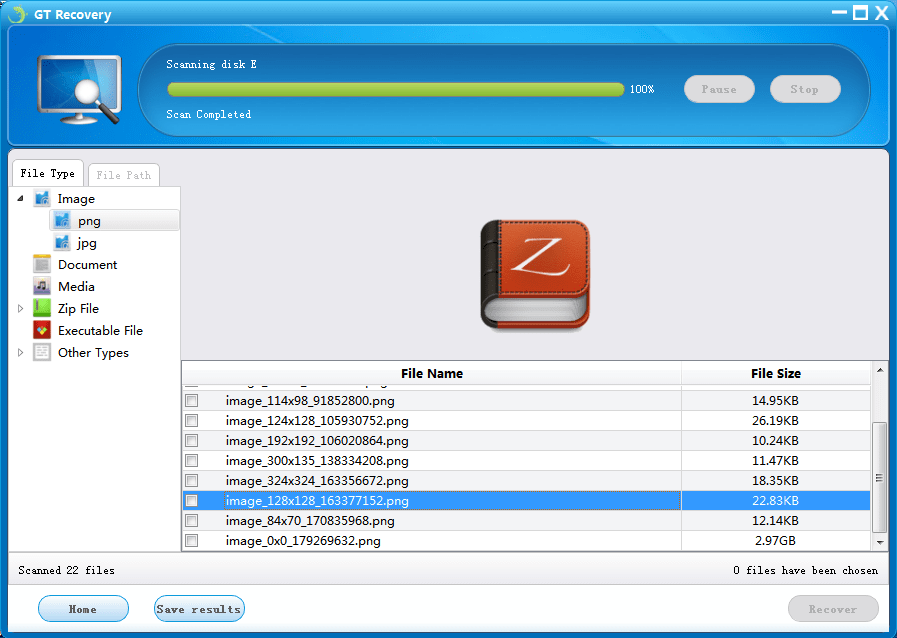Screen dimensions: 897x638
Task: Expand the Zip File tree node
Action: (x=21, y=308)
